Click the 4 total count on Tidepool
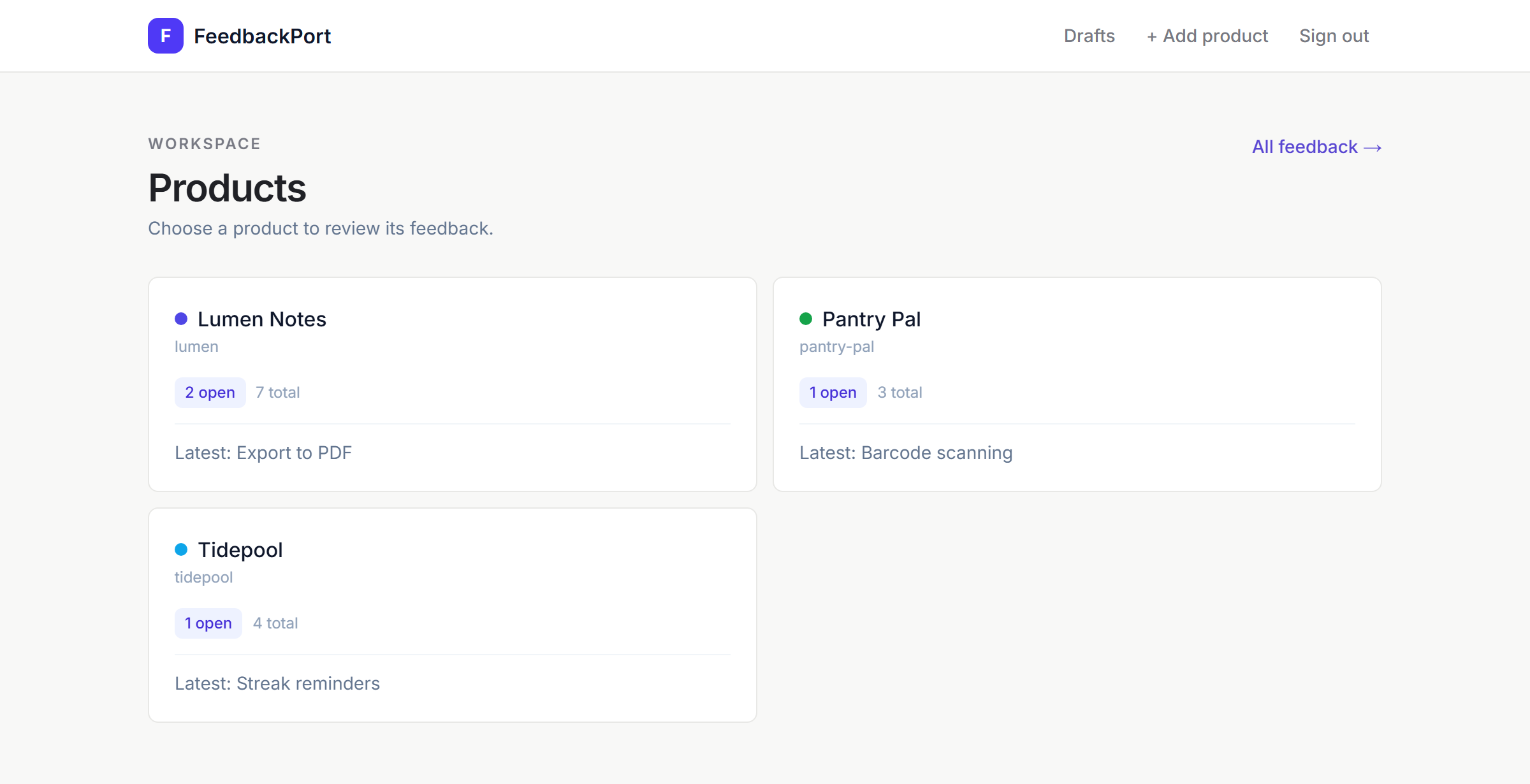Image resolution: width=1530 pixels, height=784 pixels. pyautogui.click(x=275, y=623)
